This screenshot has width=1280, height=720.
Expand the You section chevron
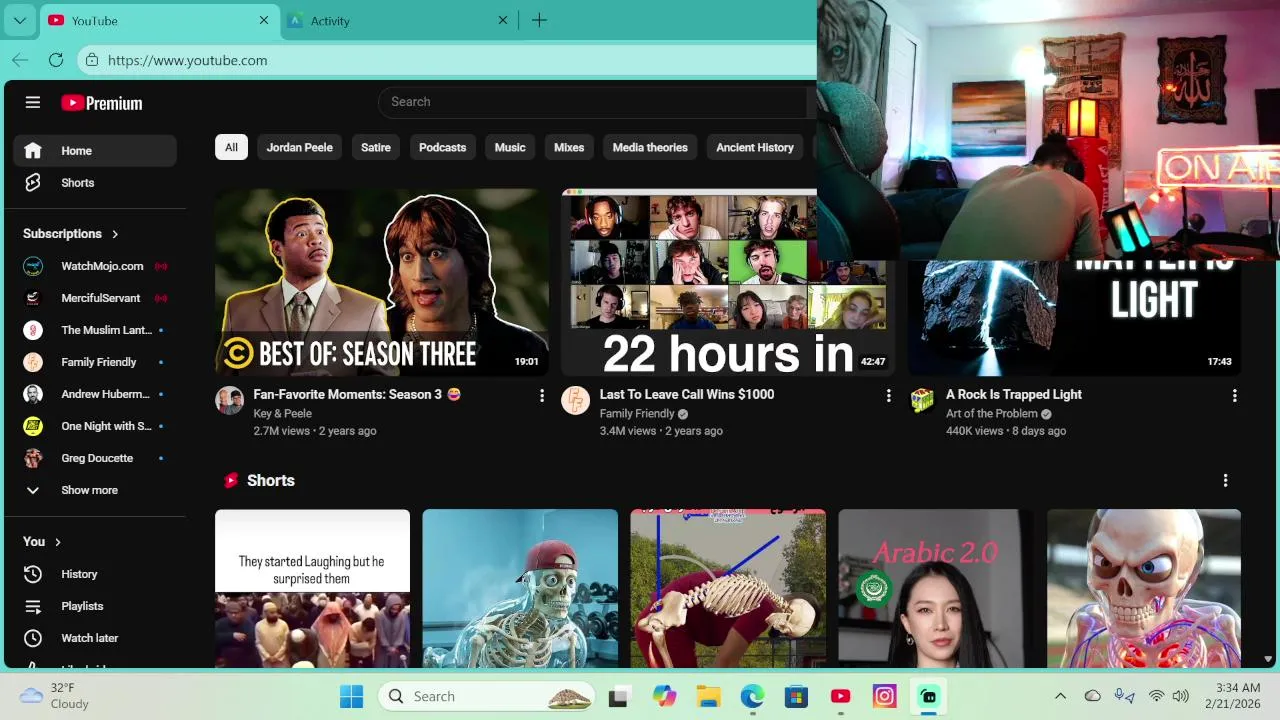58,542
